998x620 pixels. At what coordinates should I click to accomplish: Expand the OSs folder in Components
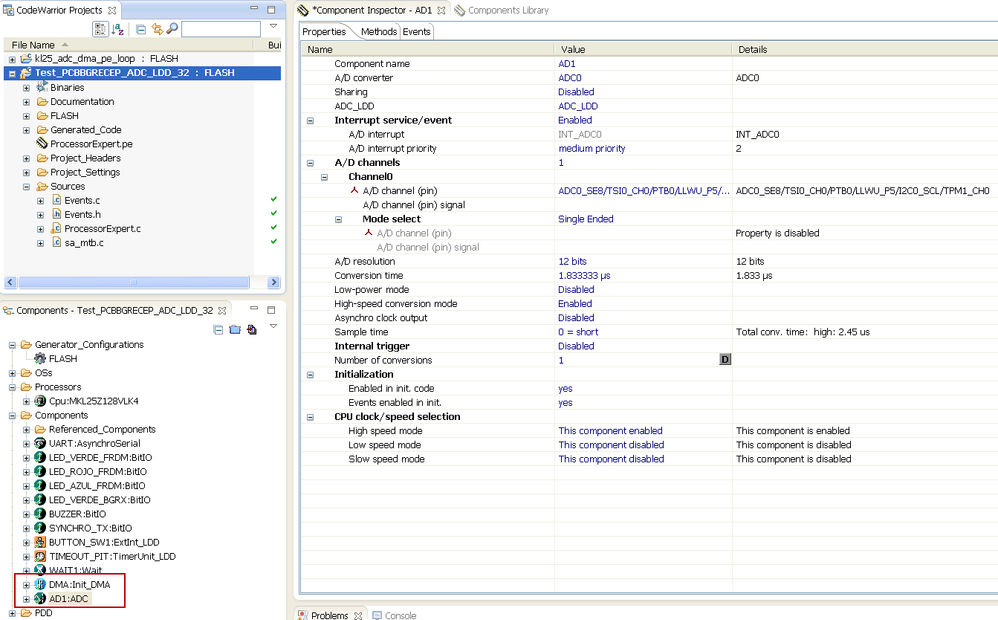pyautogui.click(x=12, y=373)
